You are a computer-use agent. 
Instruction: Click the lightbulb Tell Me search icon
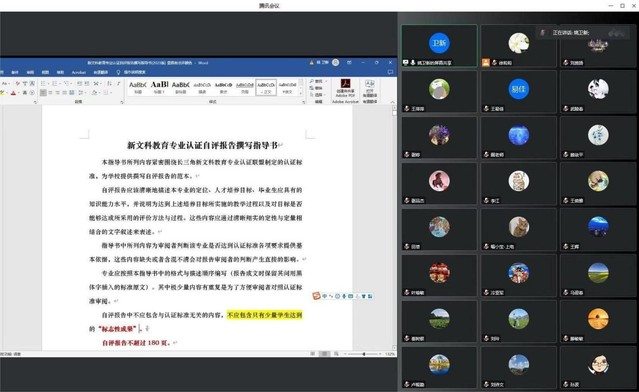click(119, 72)
